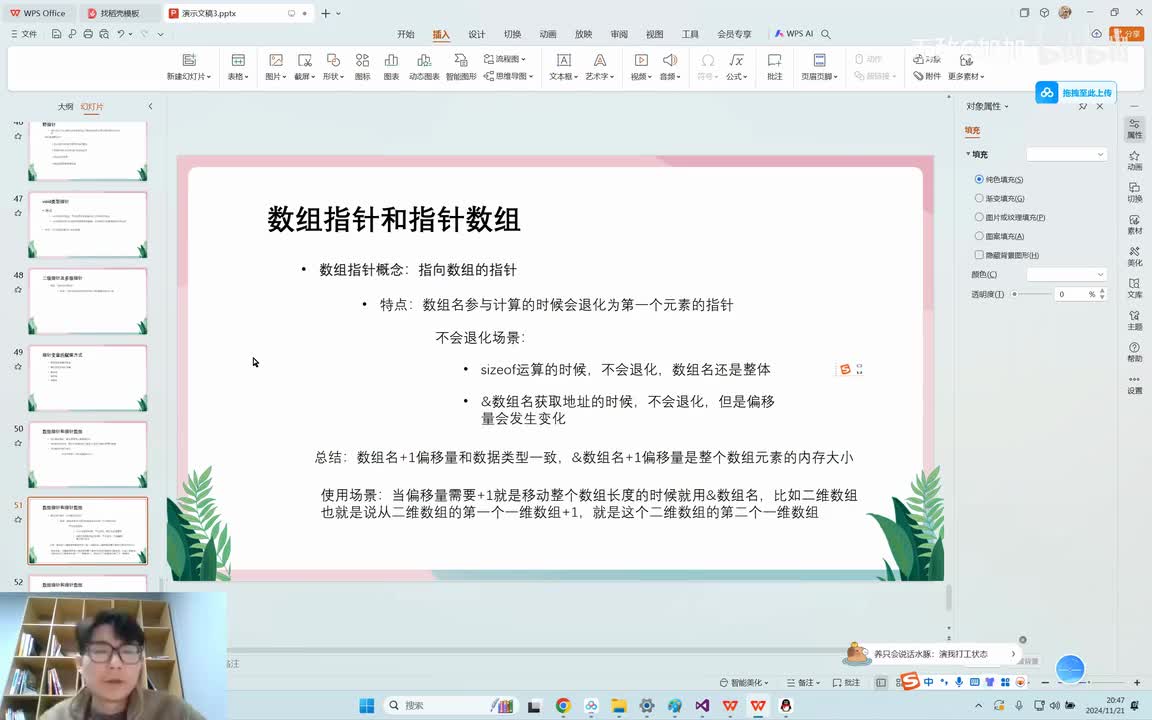Open the 填充 fill preset dropdown
This screenshot has height=720, width=1152.
1066,154
